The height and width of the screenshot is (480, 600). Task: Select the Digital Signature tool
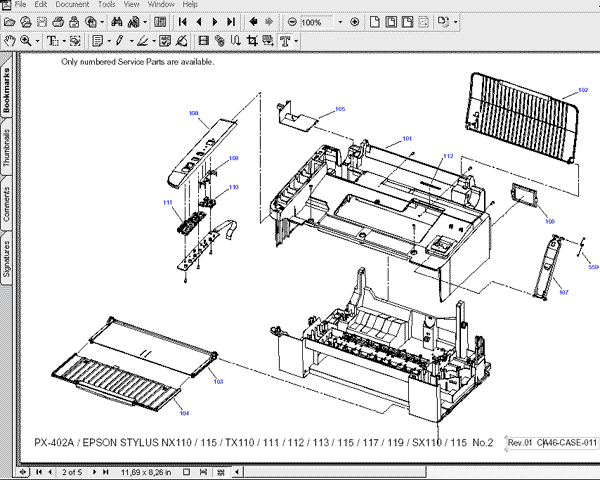[x=181, y=41]
